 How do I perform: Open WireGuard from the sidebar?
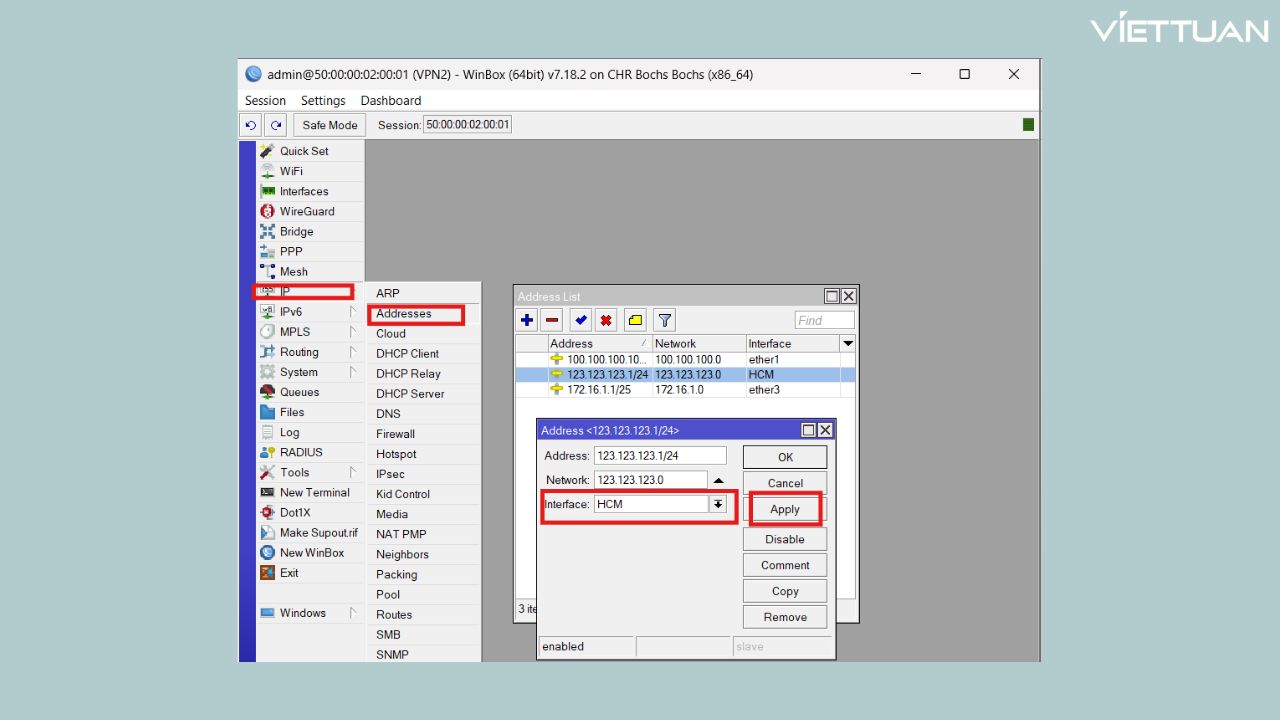coord(306,211)
